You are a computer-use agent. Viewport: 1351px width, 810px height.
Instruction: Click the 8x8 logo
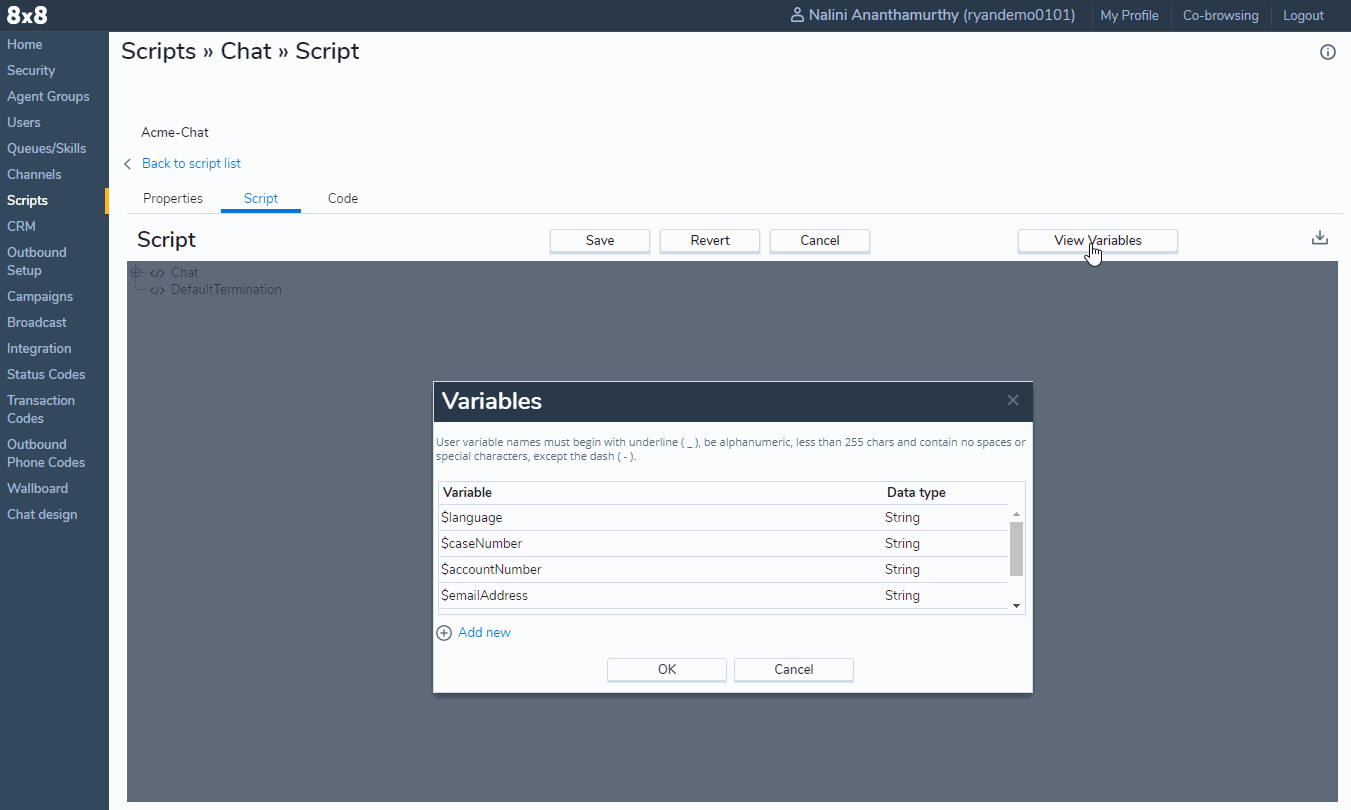click(x=27, y=15)
